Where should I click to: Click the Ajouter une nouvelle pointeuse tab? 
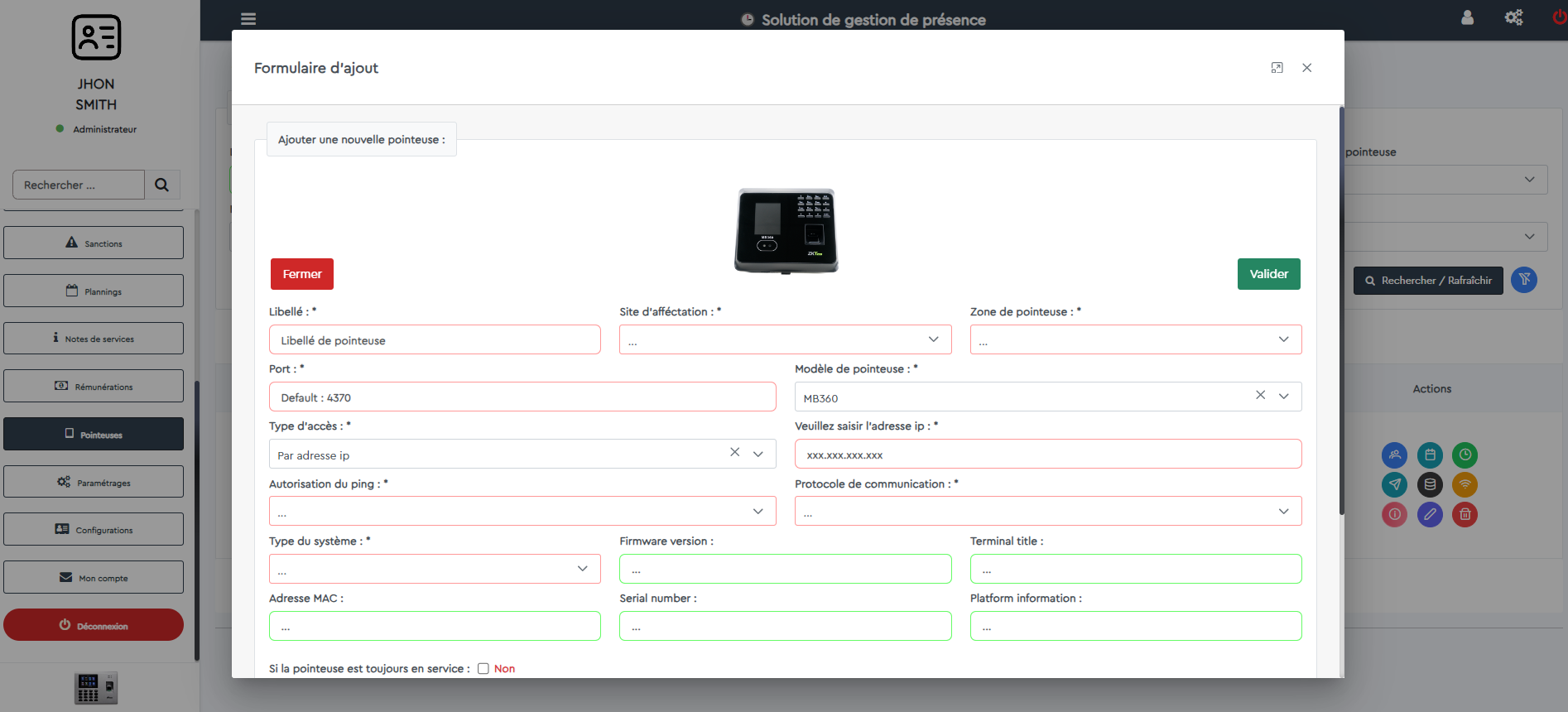pos(362,139)
